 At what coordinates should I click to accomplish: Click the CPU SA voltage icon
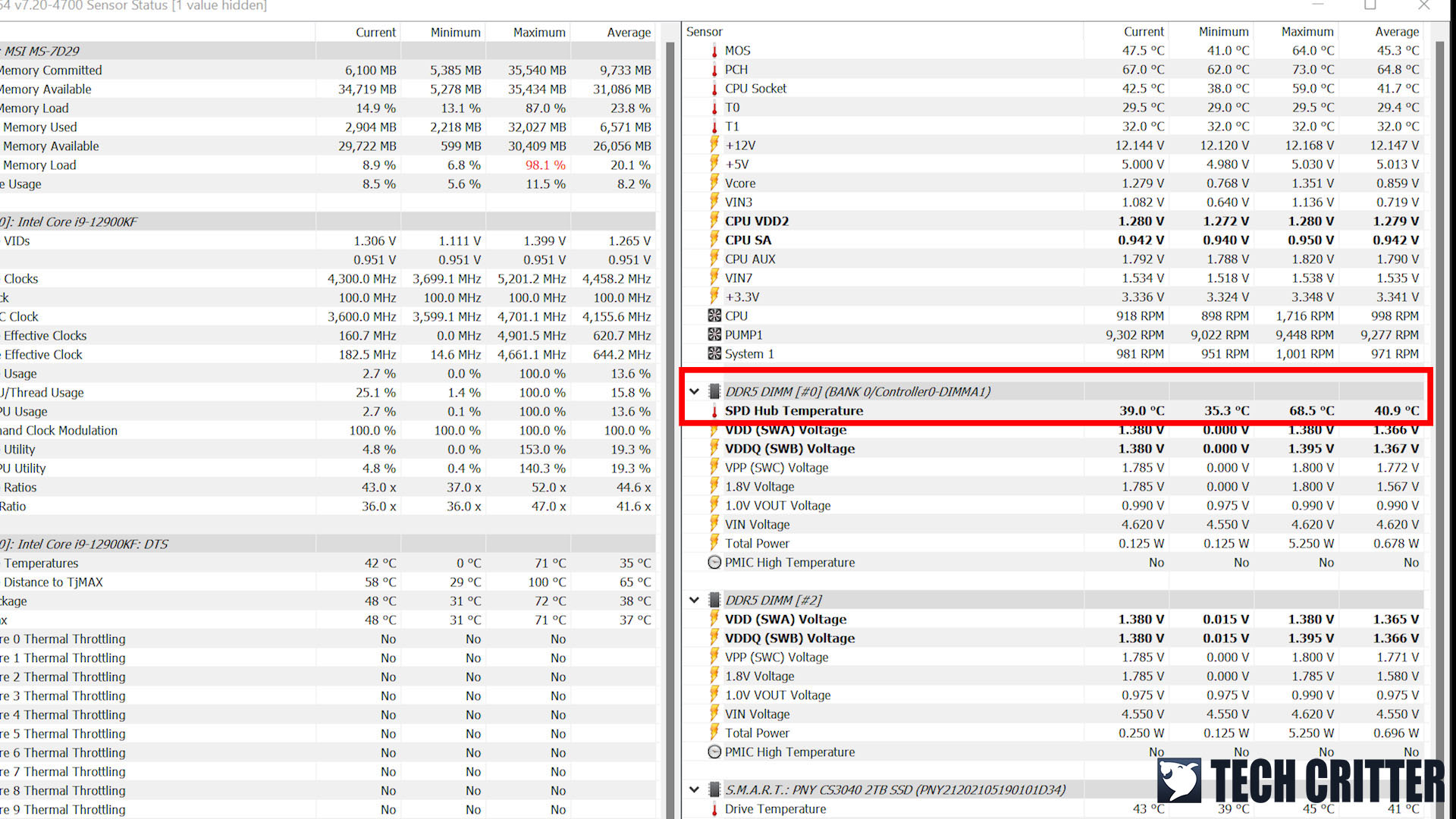pos(714,240)
